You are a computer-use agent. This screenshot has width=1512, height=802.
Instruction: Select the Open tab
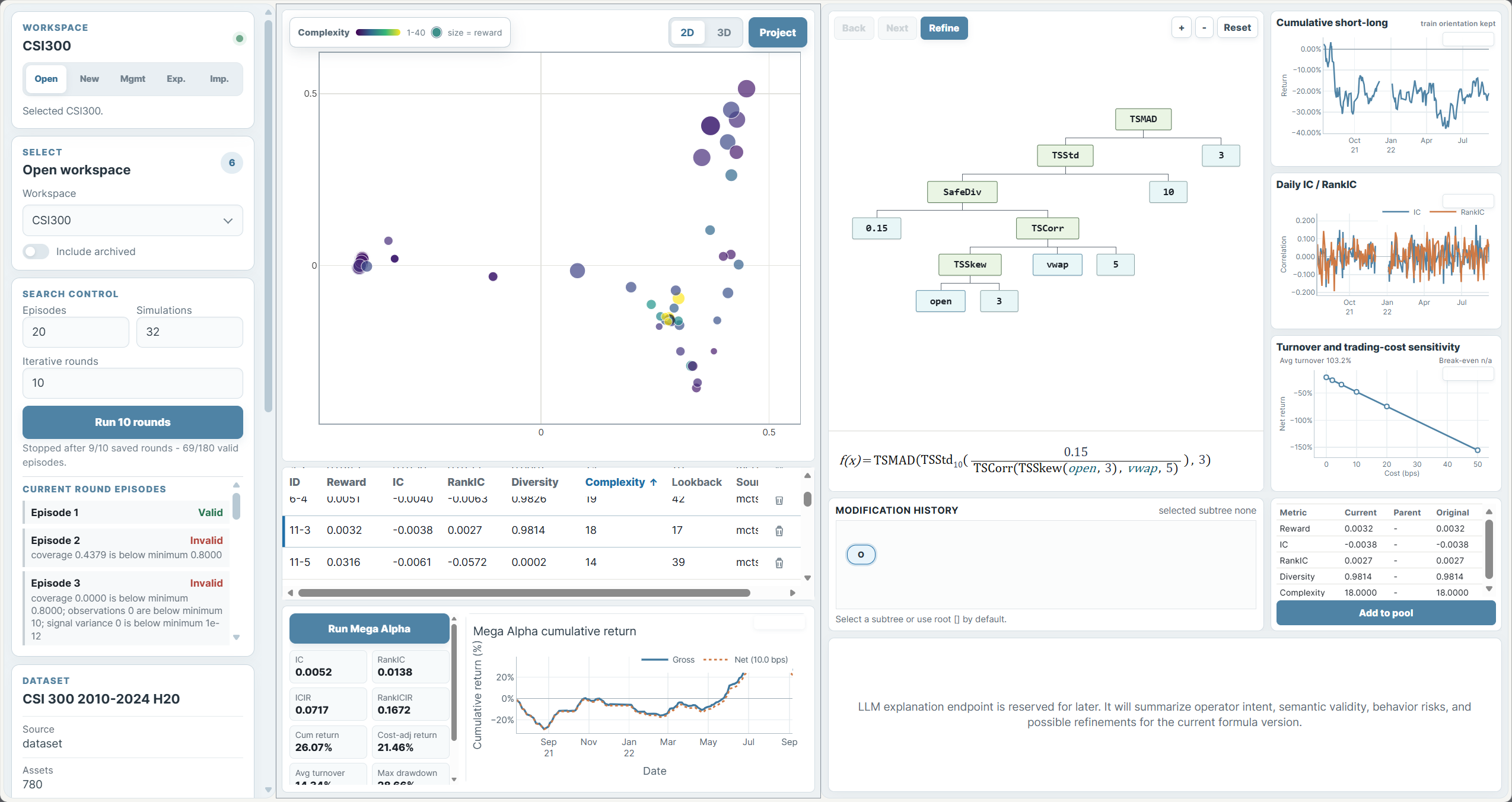(46, 79)
